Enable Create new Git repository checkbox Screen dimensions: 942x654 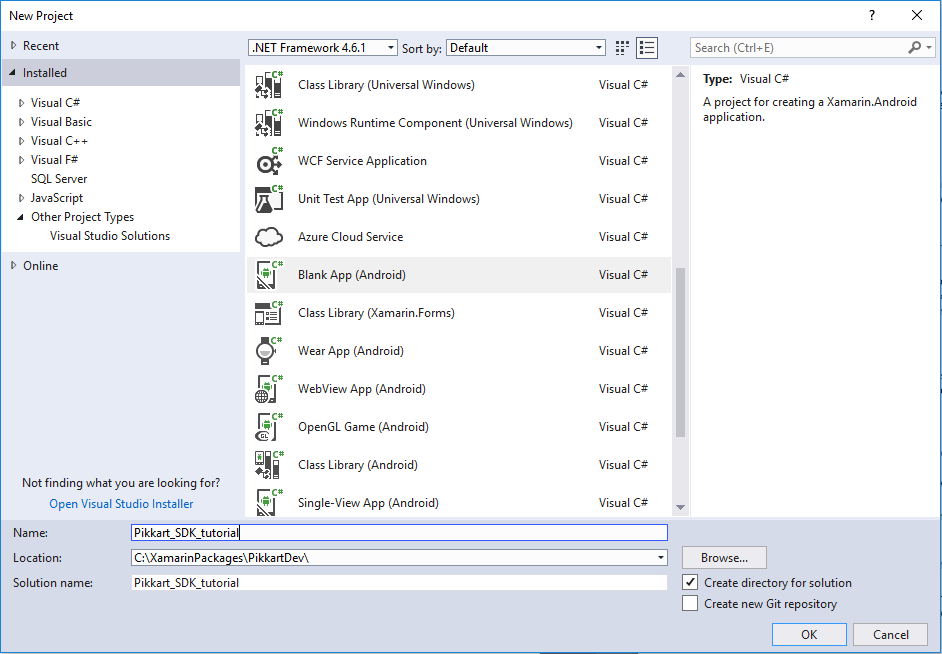point(690,604)
